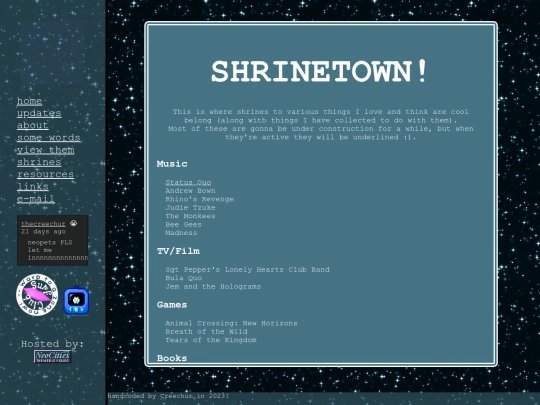Click the '21 days ago' status timestamp
Screen dimensions: 540x405
pyautogui.click(x=43, y=231)
